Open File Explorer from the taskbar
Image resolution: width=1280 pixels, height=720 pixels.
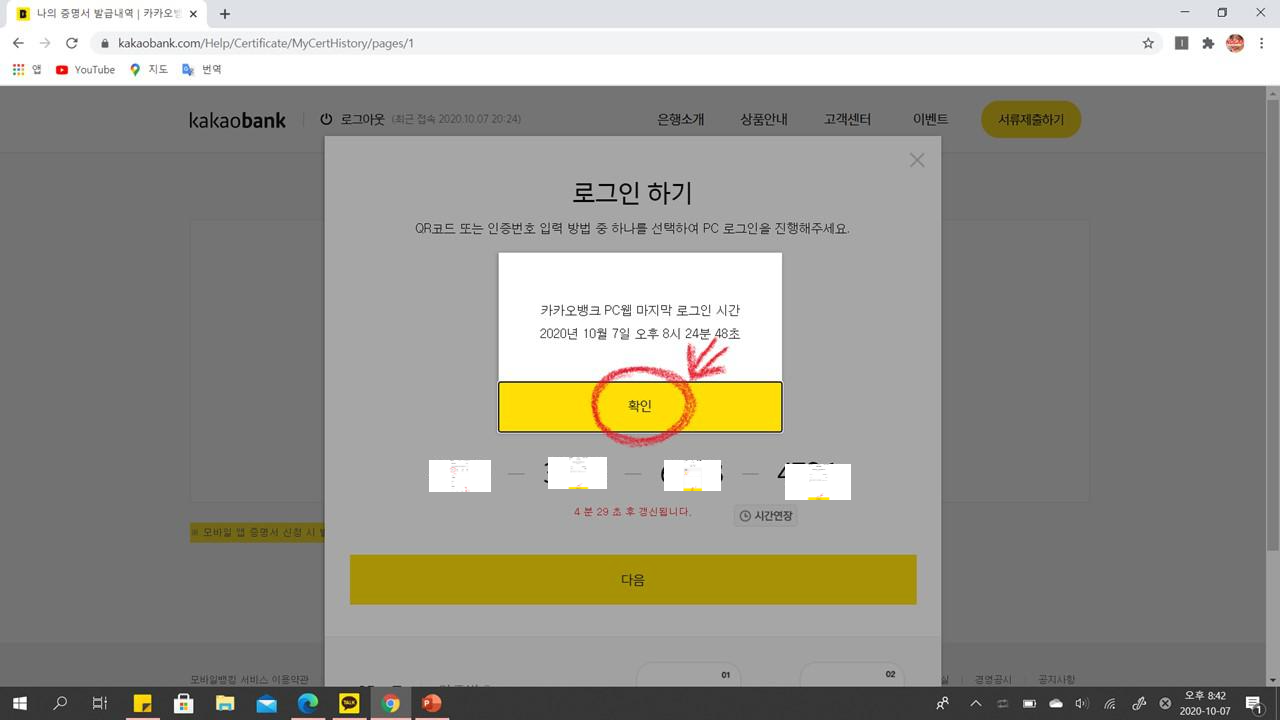(224, 703)
